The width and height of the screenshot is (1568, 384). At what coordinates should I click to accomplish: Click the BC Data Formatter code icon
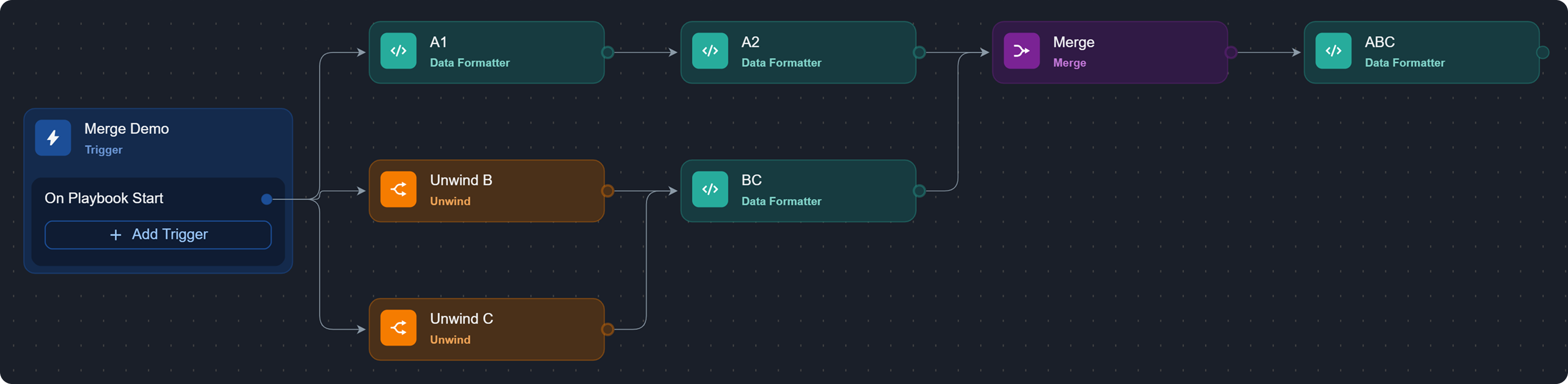pos(710,190)
